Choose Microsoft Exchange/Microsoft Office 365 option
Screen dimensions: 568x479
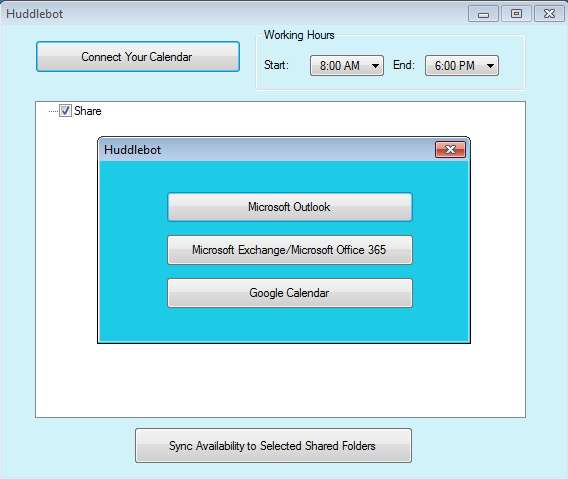(x=289, y=250)
